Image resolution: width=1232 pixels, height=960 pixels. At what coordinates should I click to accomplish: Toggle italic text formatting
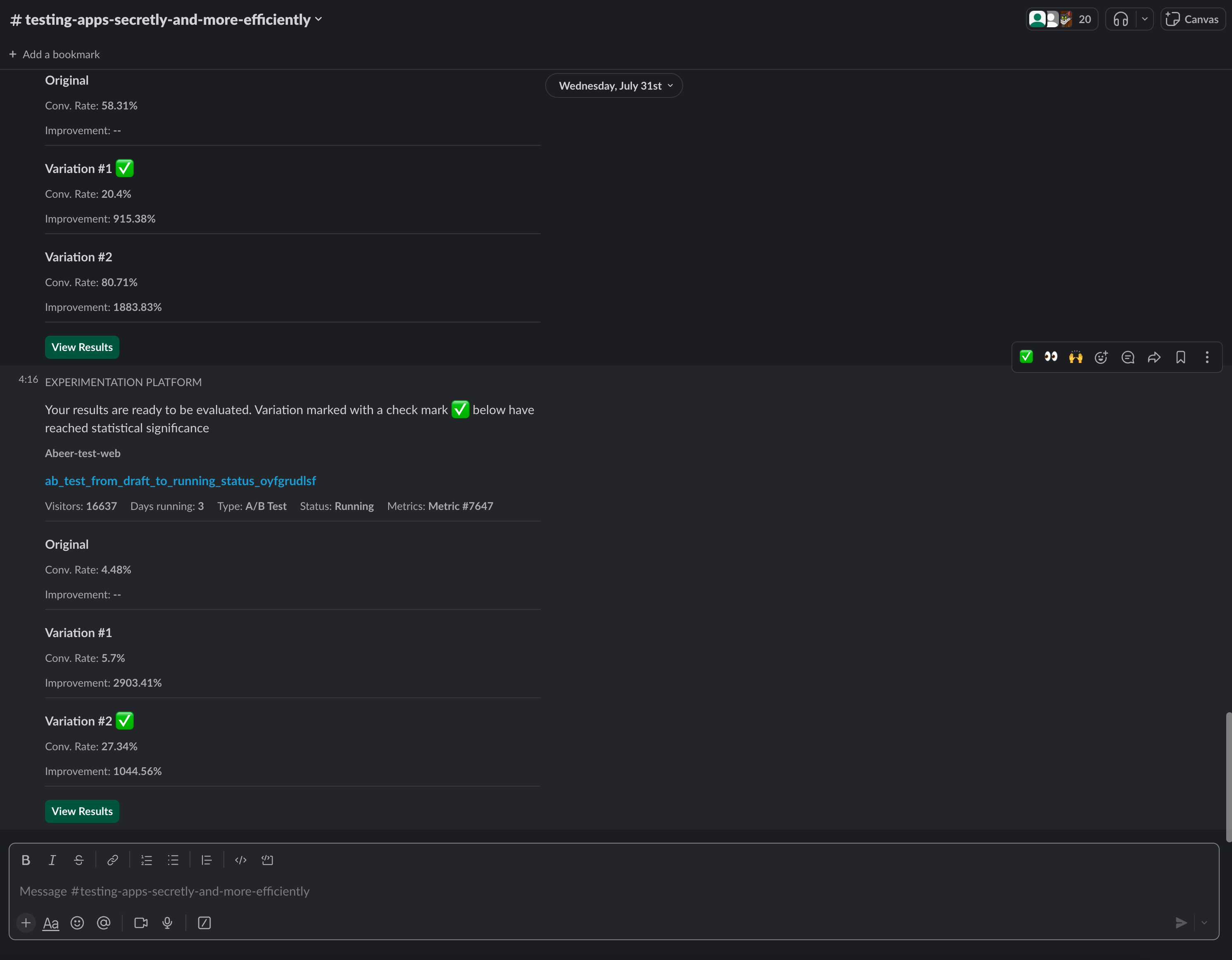tap(52, 860)
